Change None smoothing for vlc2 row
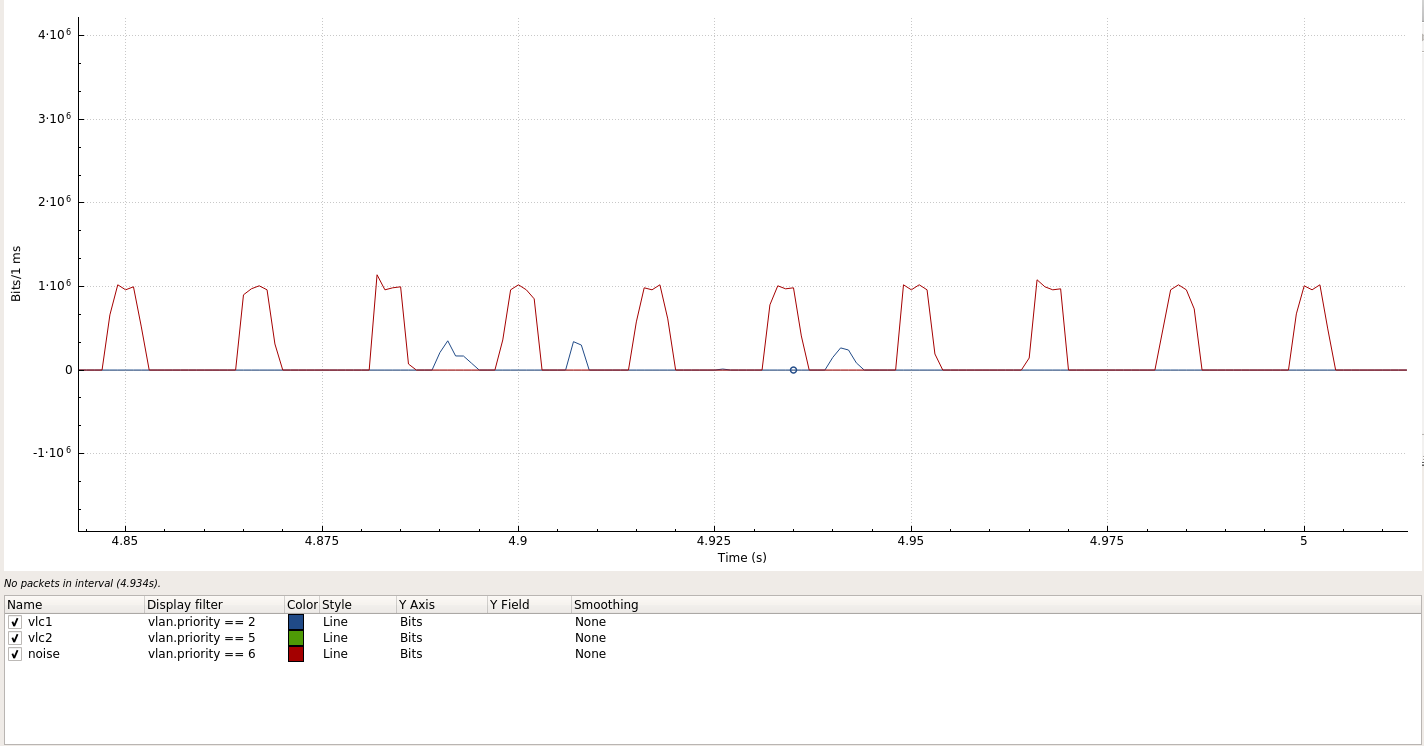 590,638
